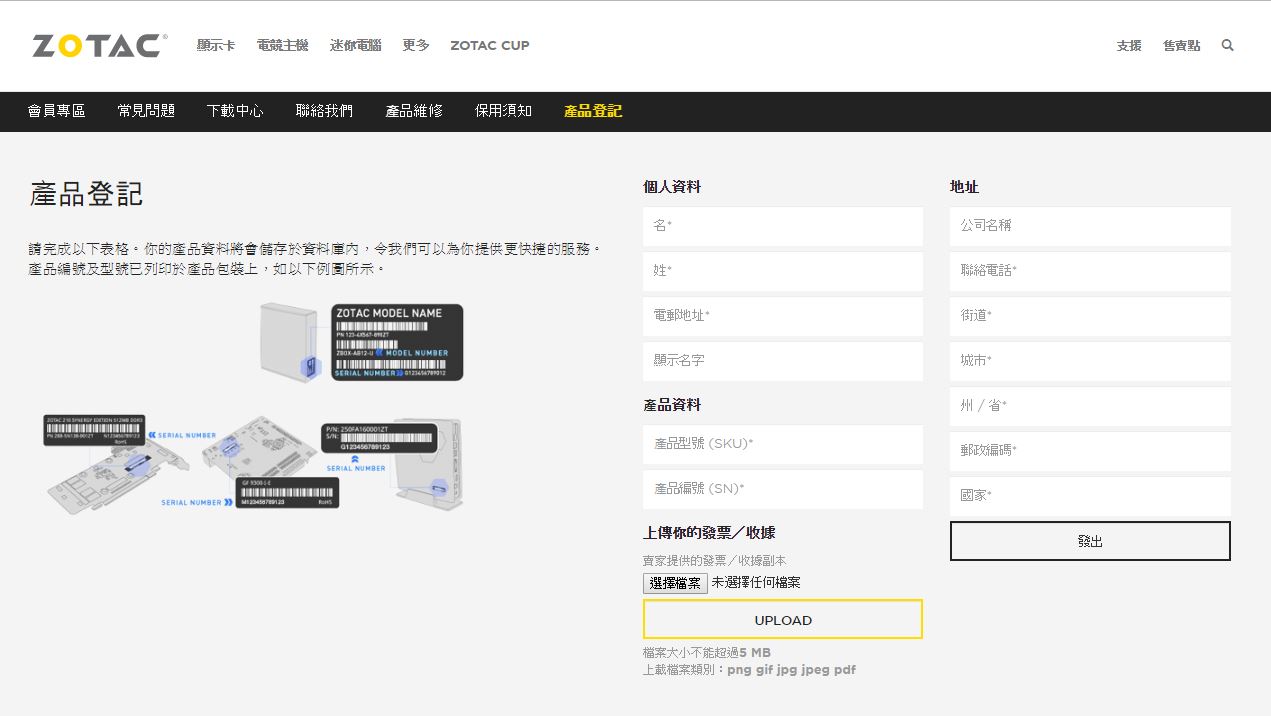Image resolution: width=1271 pixels, height=716 pixels.
Task: Focus the 姓 last name field
Action: point(783,271)
